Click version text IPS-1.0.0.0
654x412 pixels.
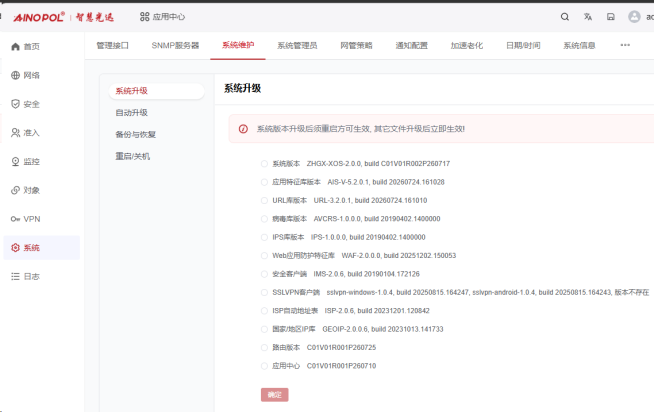[328, 237]
